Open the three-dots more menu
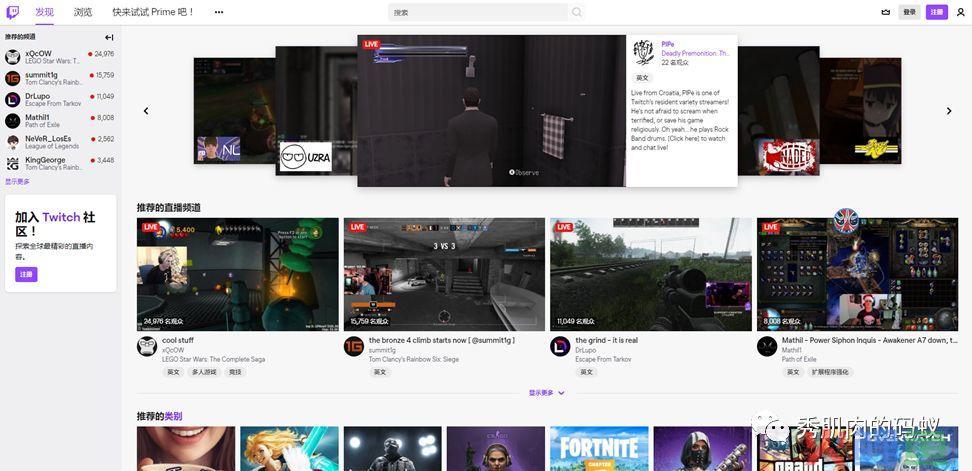The height and width of the screenshot is (471, 972). (219, 12)
